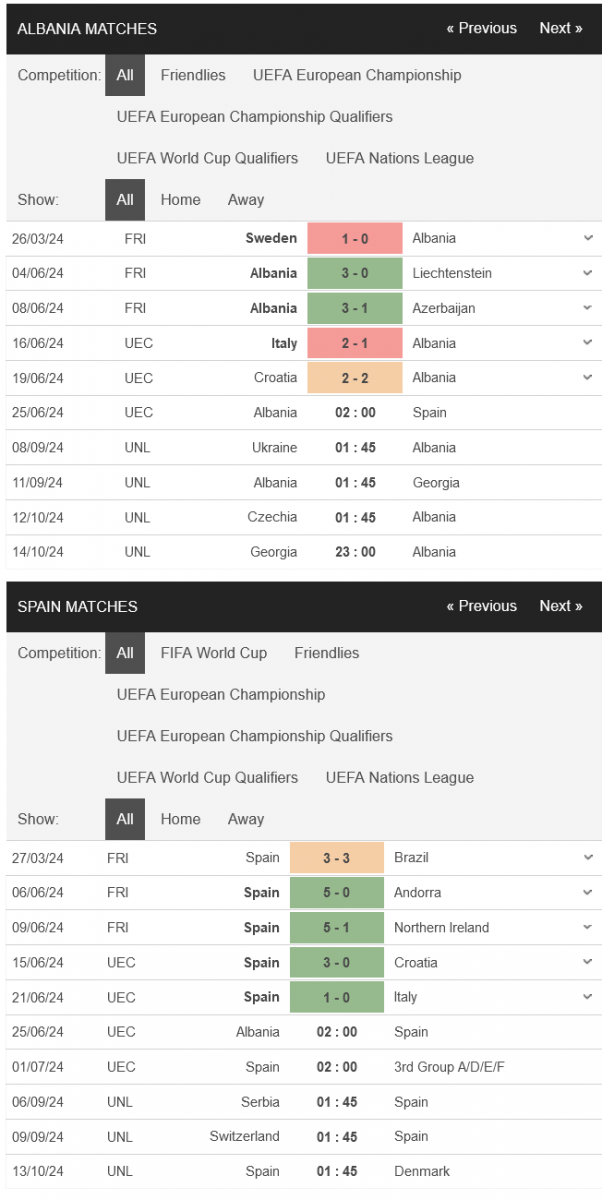602x1200 pixels.
Task: Open the 5-1 score against Northern Ireland
Action: click(337, 928)
